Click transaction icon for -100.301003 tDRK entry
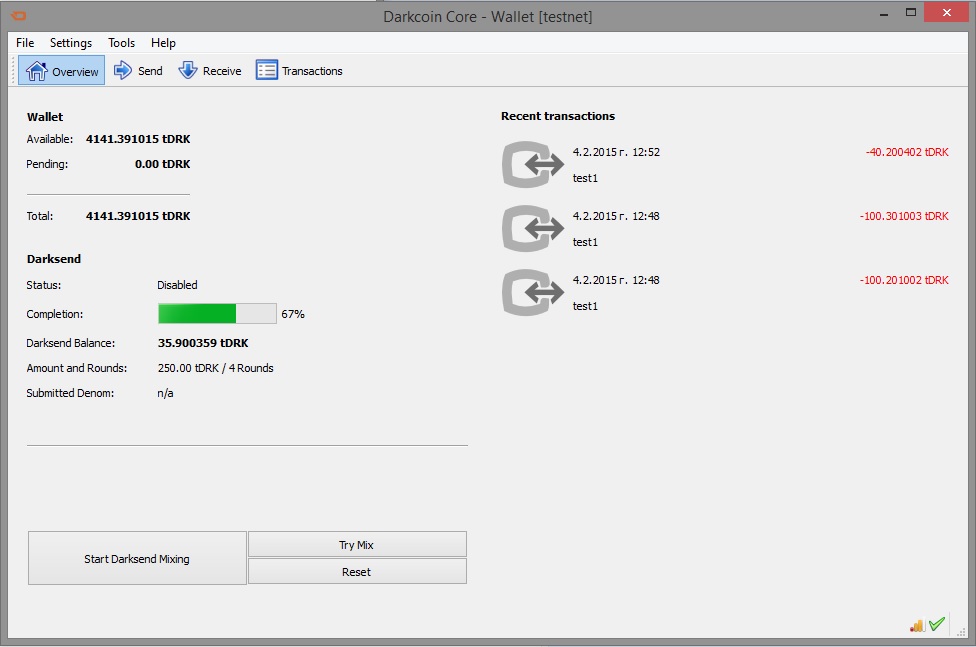The height and width of the screenshot is (647, 976). (533, 229)
